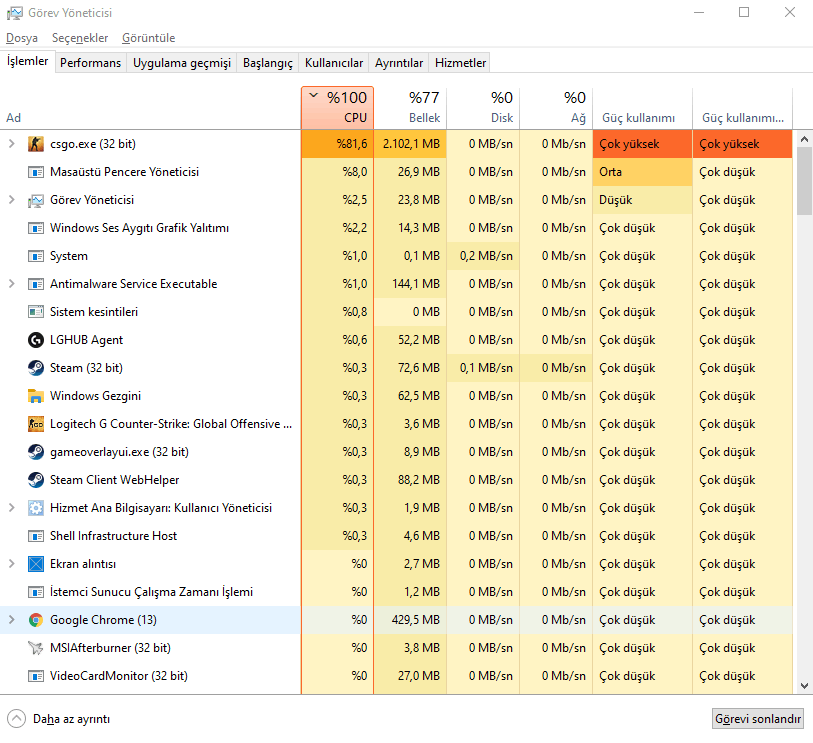Expand the Hizmet Ana Bilgisayarı group
The height and width of the screenshot is (743, 813).
[x=11, y=508]
